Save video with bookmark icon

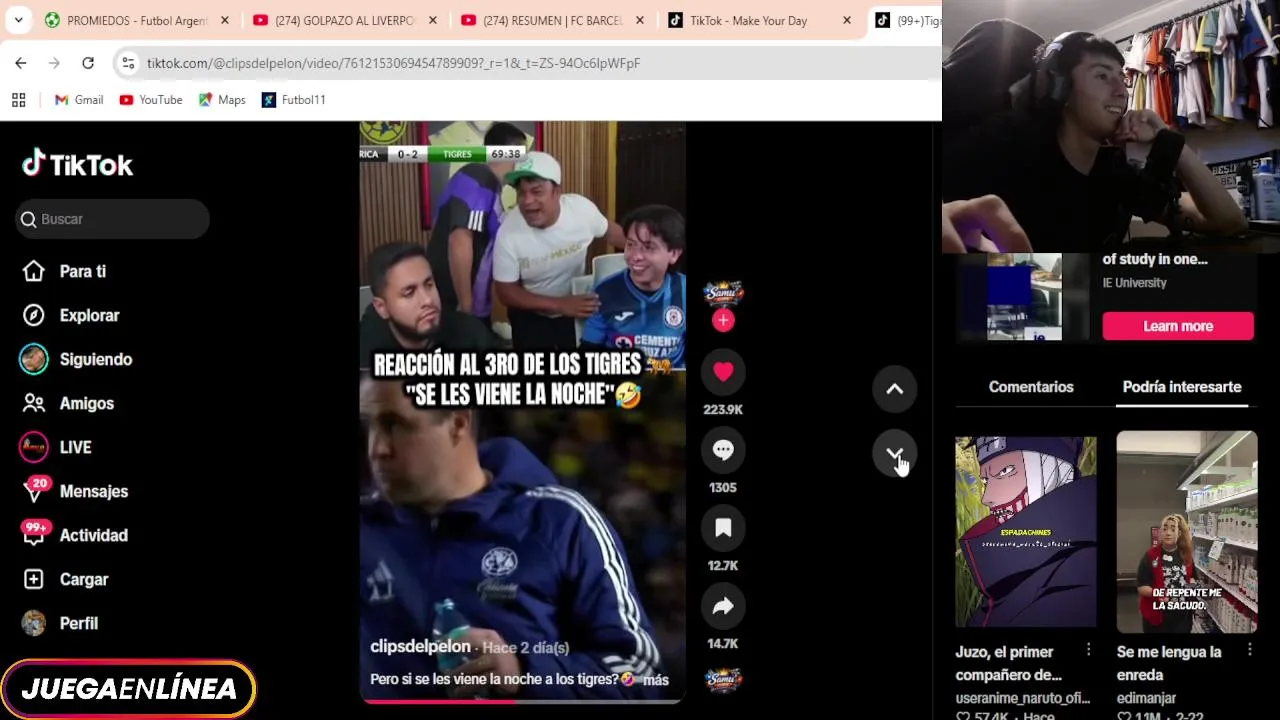[x=723, y=528]
